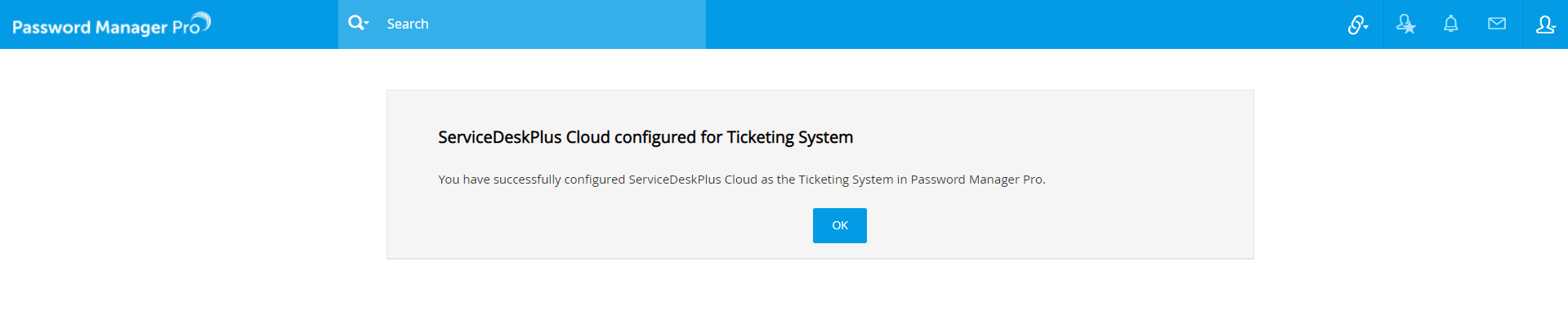Click 'Password Manager Pro' in the success message
Image resolution: width=1568 pixels, height=333 pixels.
tap(976, 180)
